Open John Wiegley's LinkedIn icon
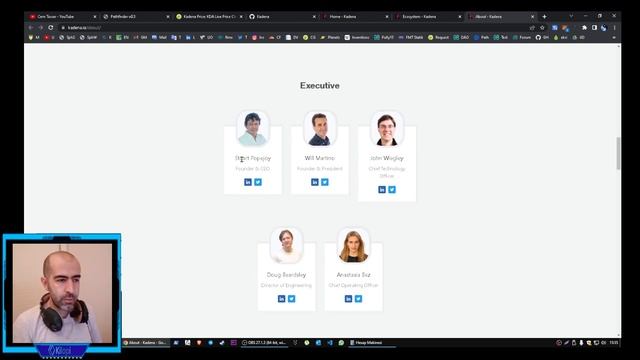Image resolution: width=640 pixels, height=360 pixels. pyautogui.click(x=382, y=189)
